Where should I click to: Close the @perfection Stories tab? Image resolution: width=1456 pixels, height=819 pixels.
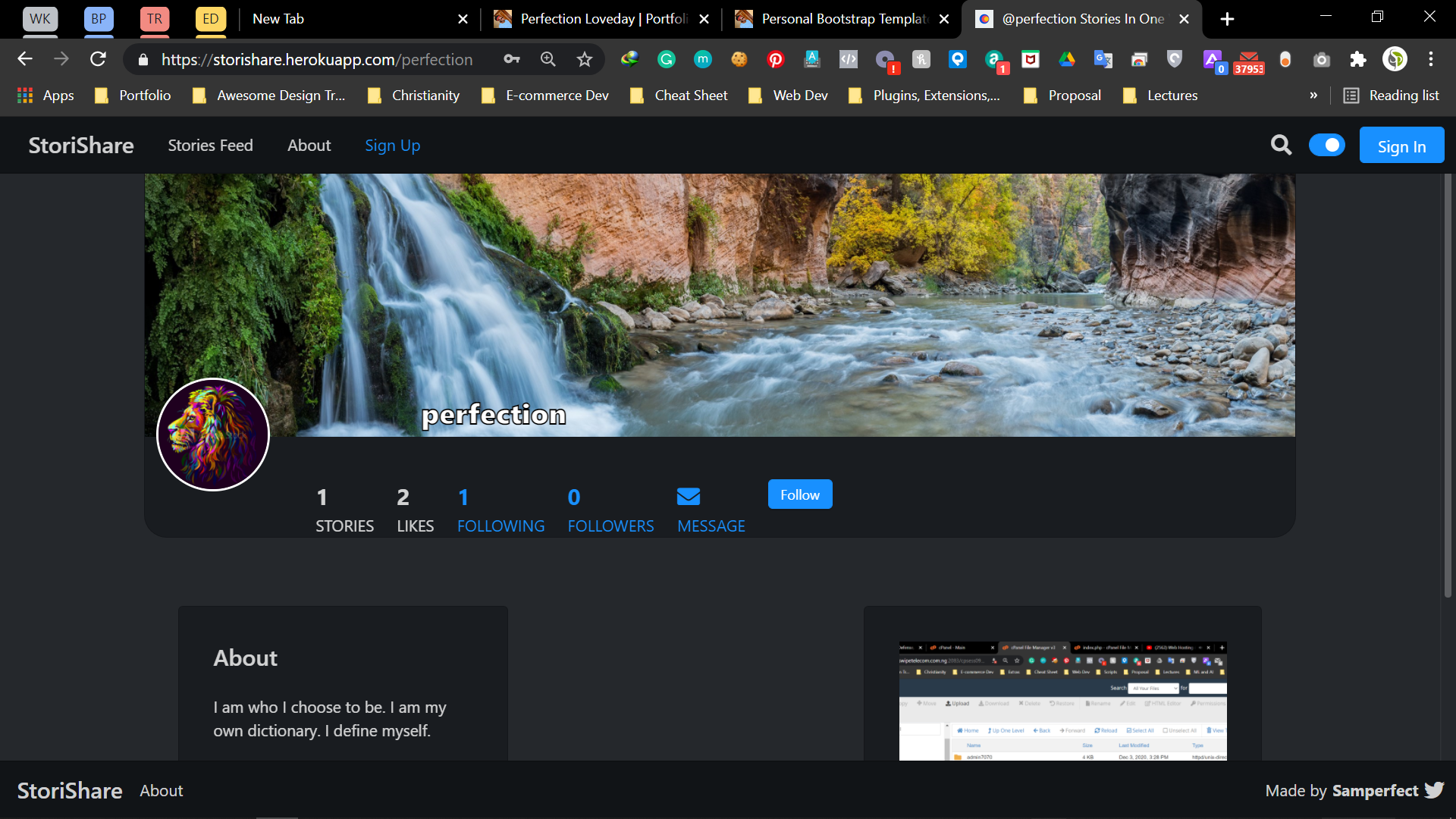tap(1184, 19)
